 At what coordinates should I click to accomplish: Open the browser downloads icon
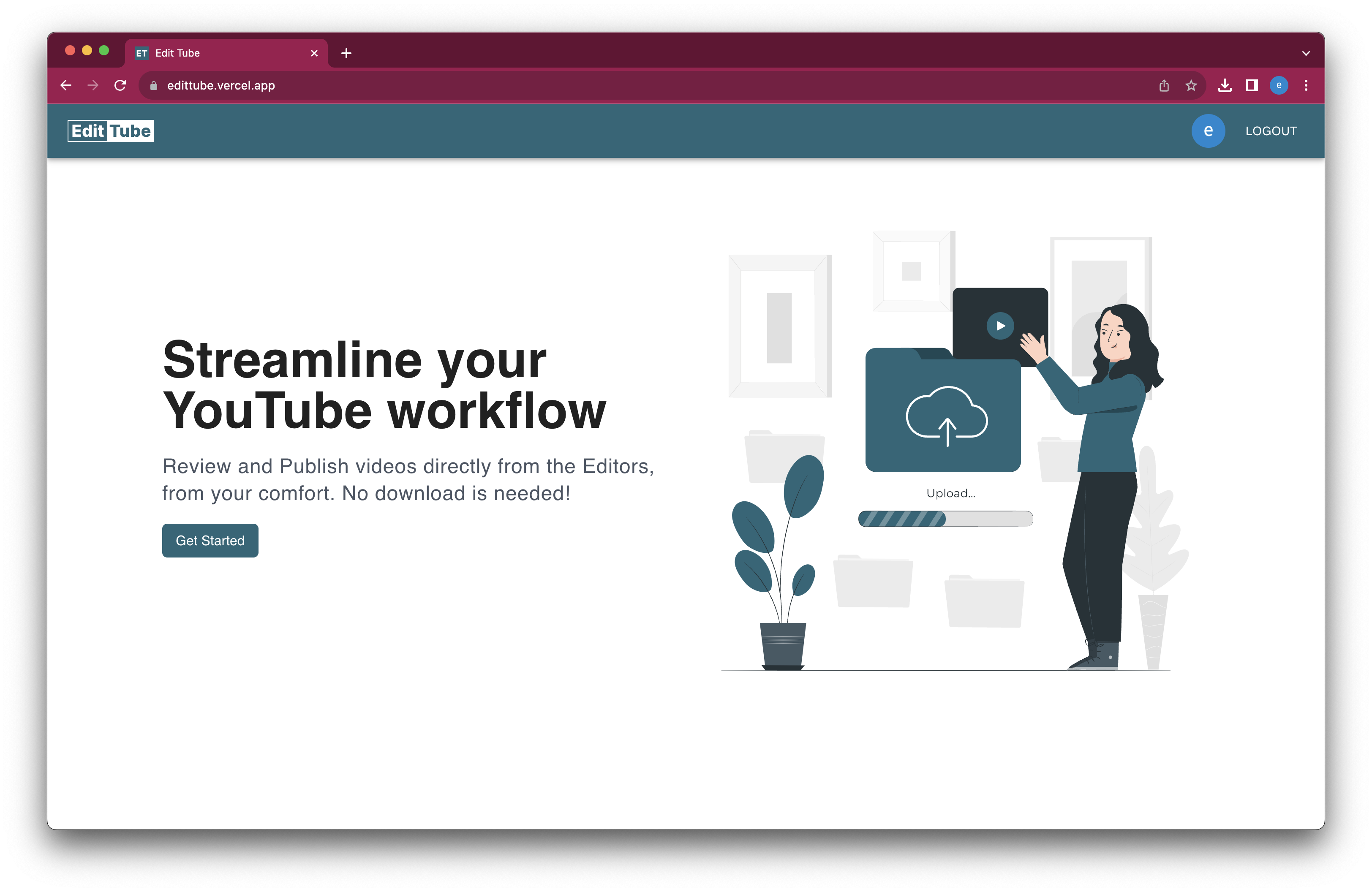[1225, 85]
